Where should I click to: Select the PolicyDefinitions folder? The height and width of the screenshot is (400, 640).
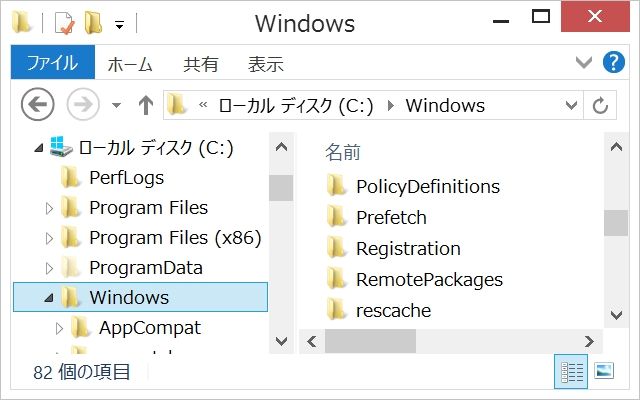(x=428, y=187)
